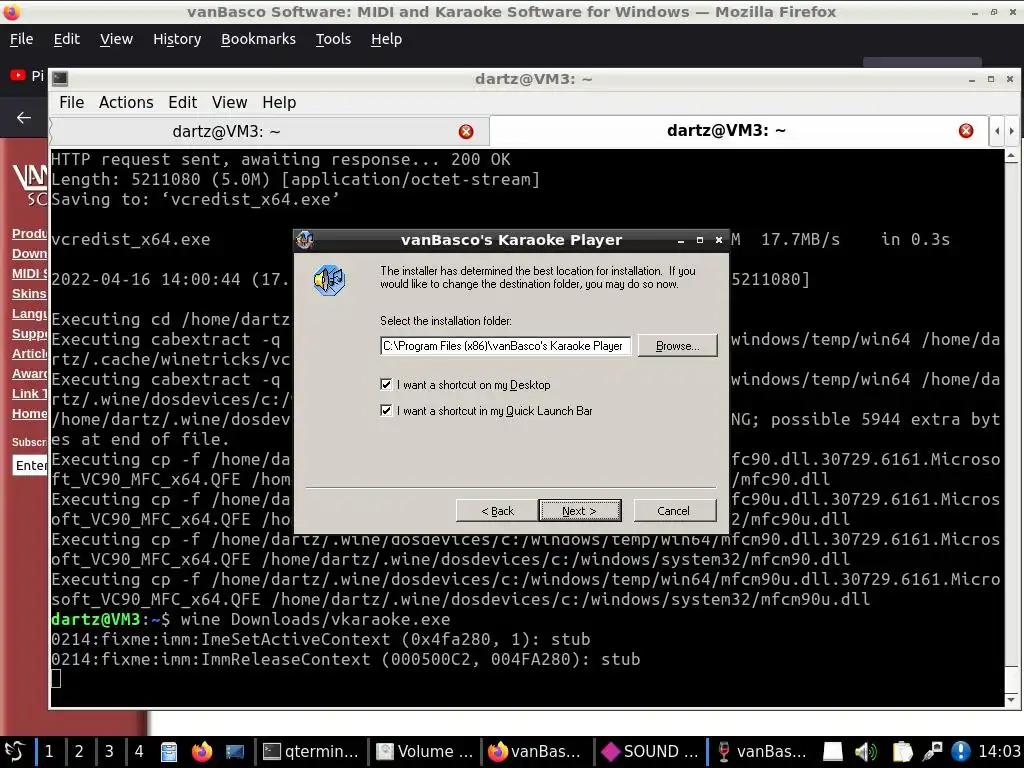Open the terminal File menu
This screenshot has width=1024, height=768.
coord(71,103)
